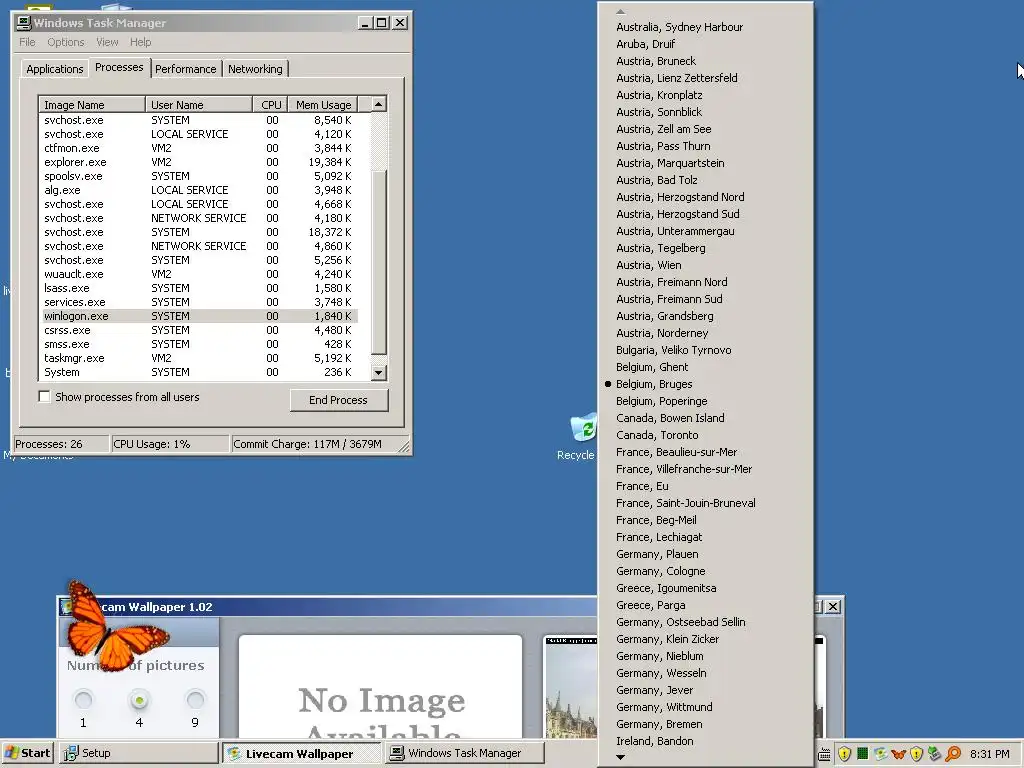Select wuauclt.exe in the process list
This screenshot has height=768, width=1024.
click(198, 274)
